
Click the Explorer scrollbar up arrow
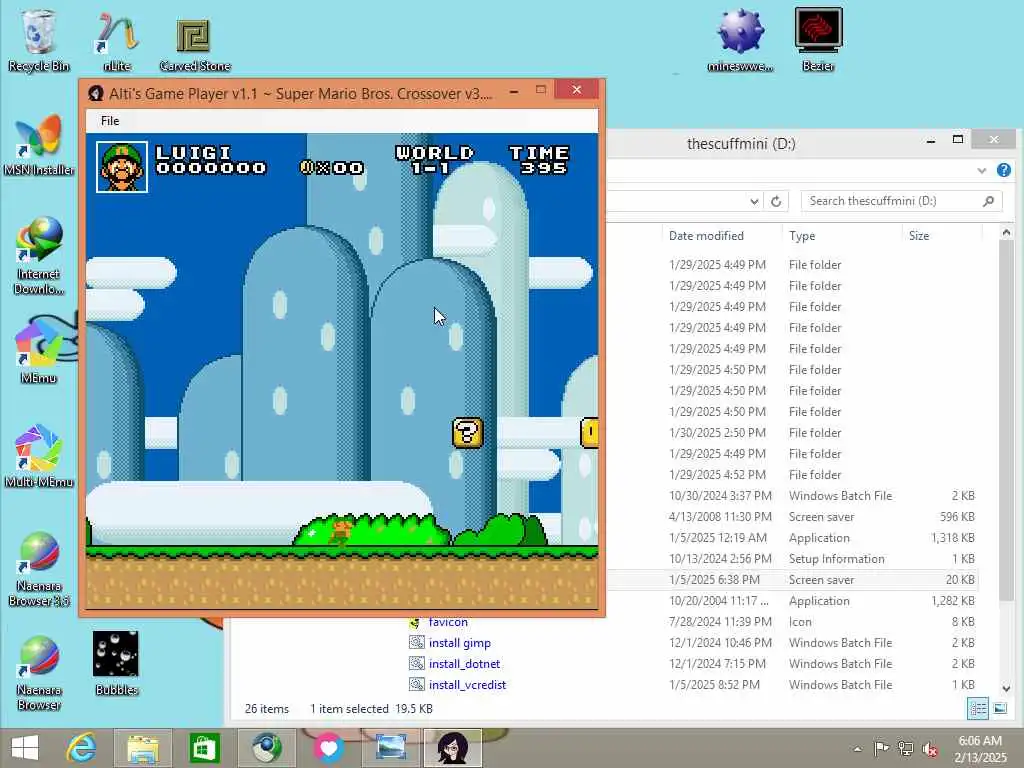pos(1006,232)
